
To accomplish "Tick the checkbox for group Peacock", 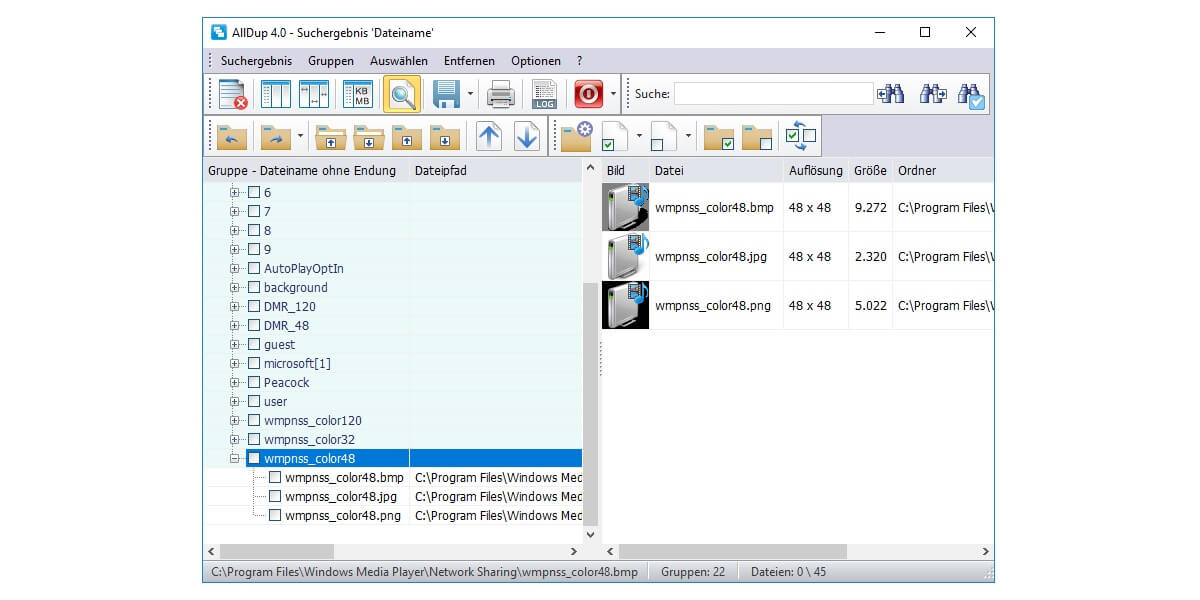I will tap(254, 383).
